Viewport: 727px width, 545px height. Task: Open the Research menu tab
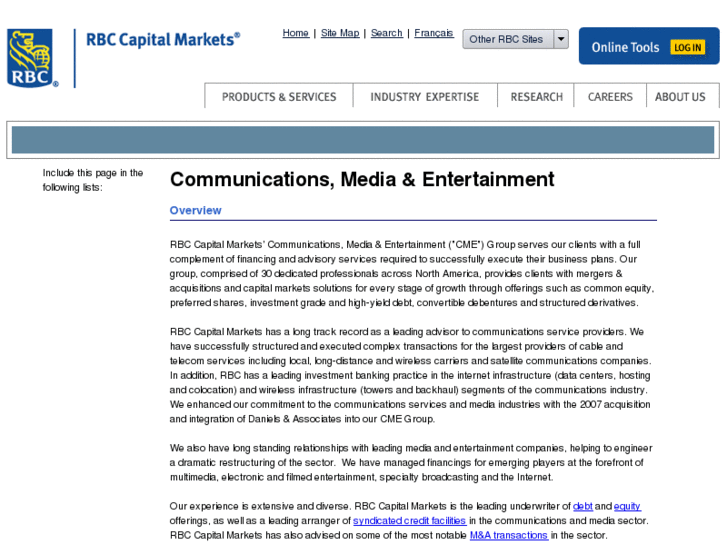pyautogui.click(x=536, y=96)
